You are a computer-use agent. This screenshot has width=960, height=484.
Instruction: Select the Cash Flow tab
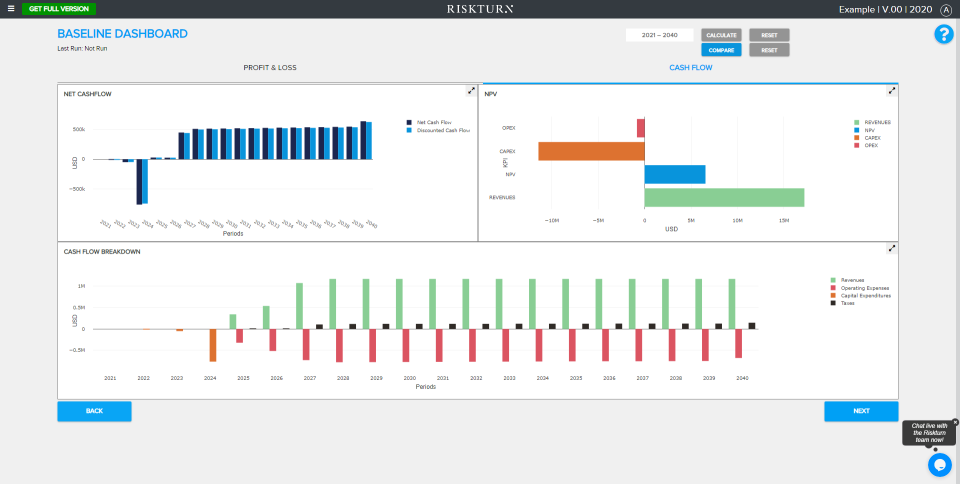[689, 68]
